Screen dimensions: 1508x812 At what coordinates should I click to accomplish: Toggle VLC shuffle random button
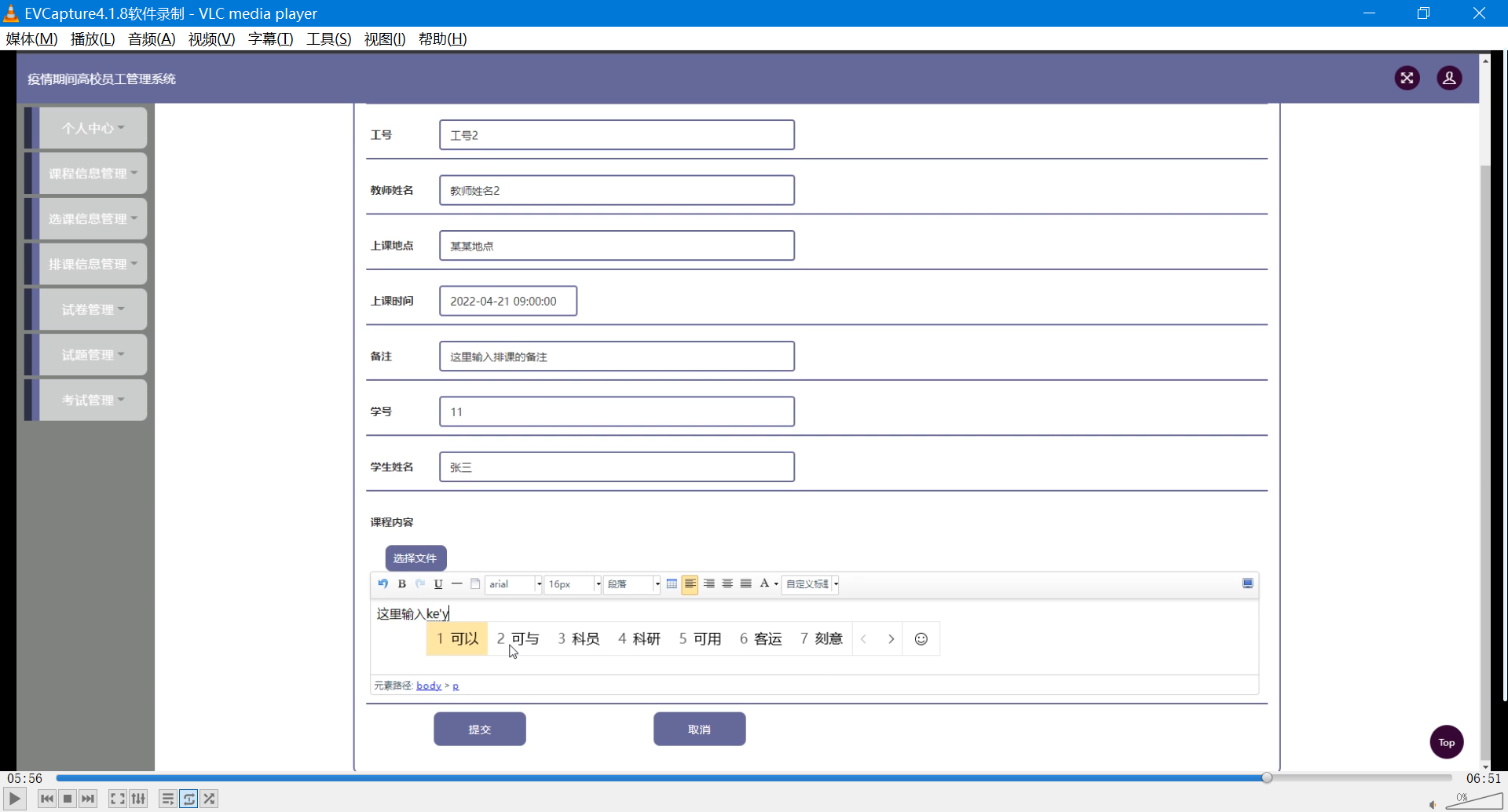pos(209,799)
